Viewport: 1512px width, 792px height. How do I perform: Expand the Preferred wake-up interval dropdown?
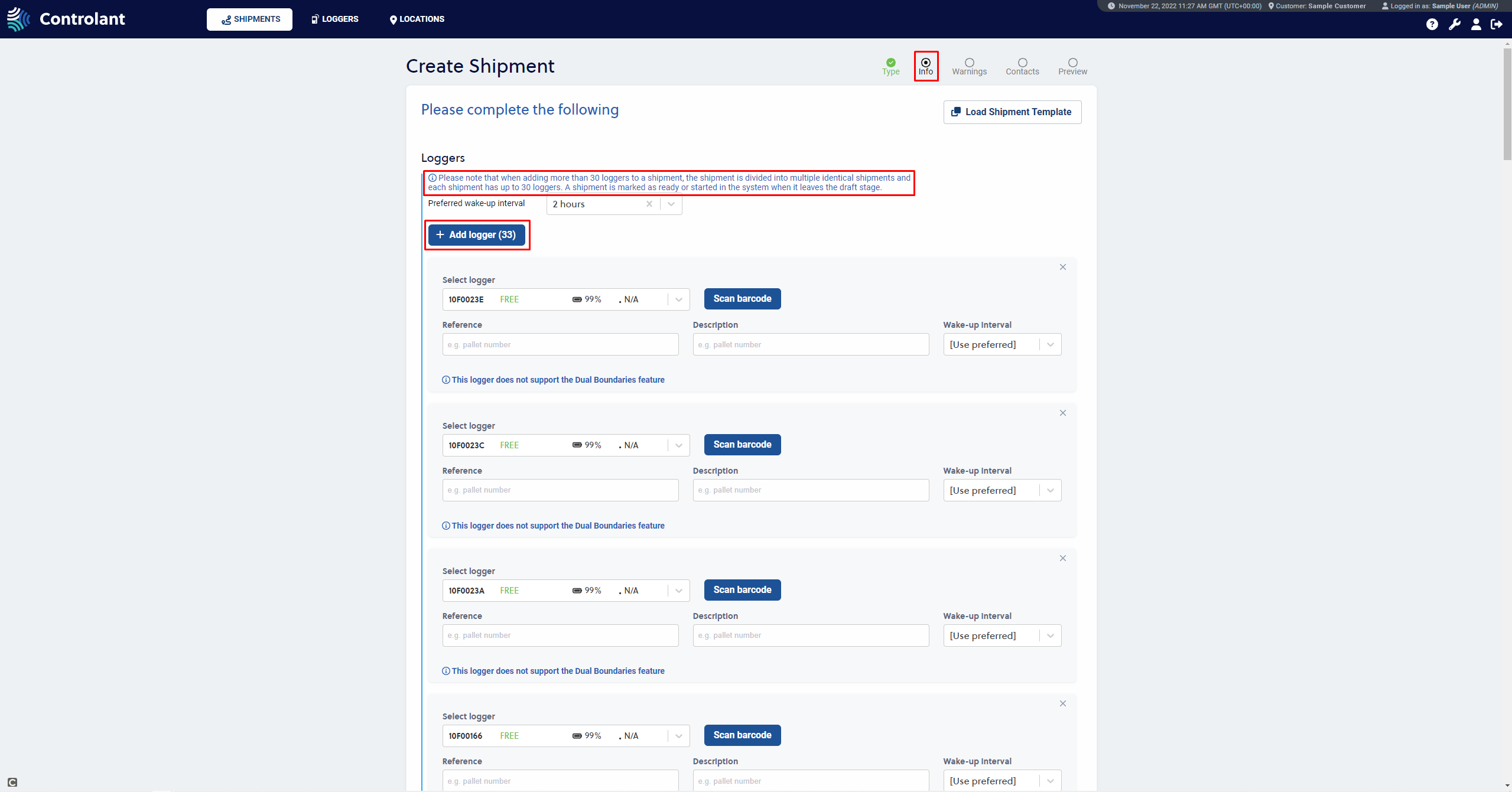tap(671, 204)
